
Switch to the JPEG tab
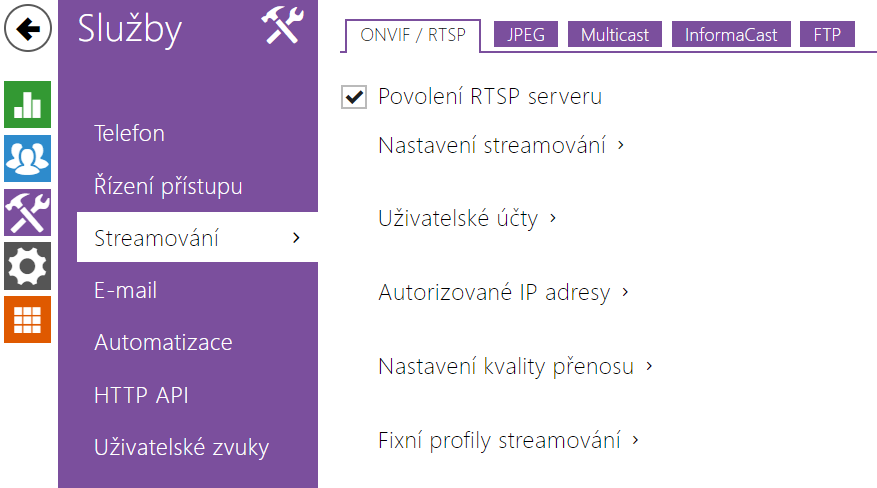click(x=526, y=35)
